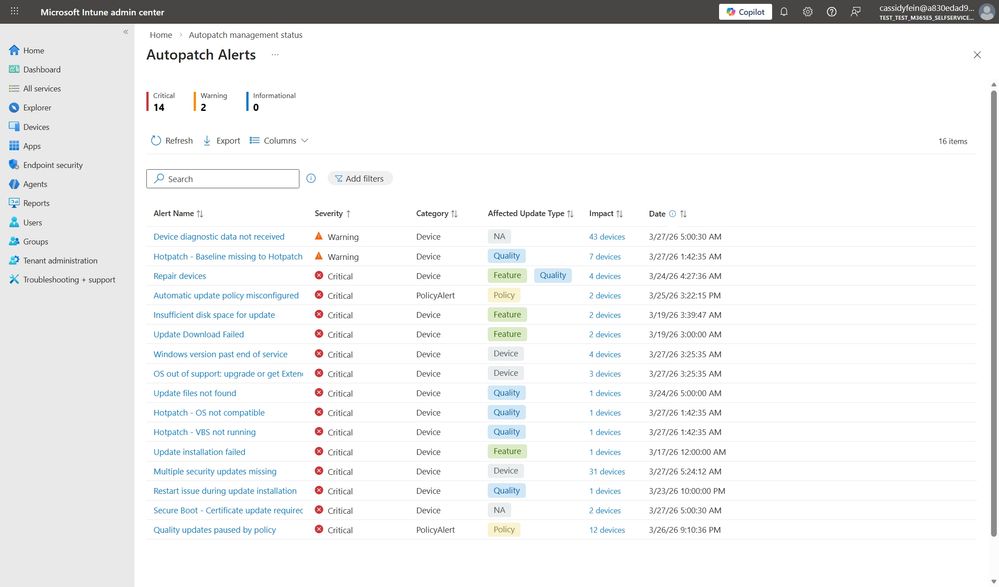Viewport: 999px width, 587px height.
Task: Click the 7 devices impact link
Action: pos(605,257)
